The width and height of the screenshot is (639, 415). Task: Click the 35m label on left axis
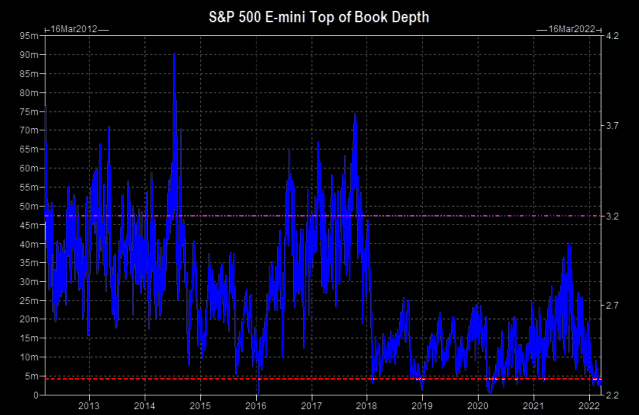click(29, 263)
